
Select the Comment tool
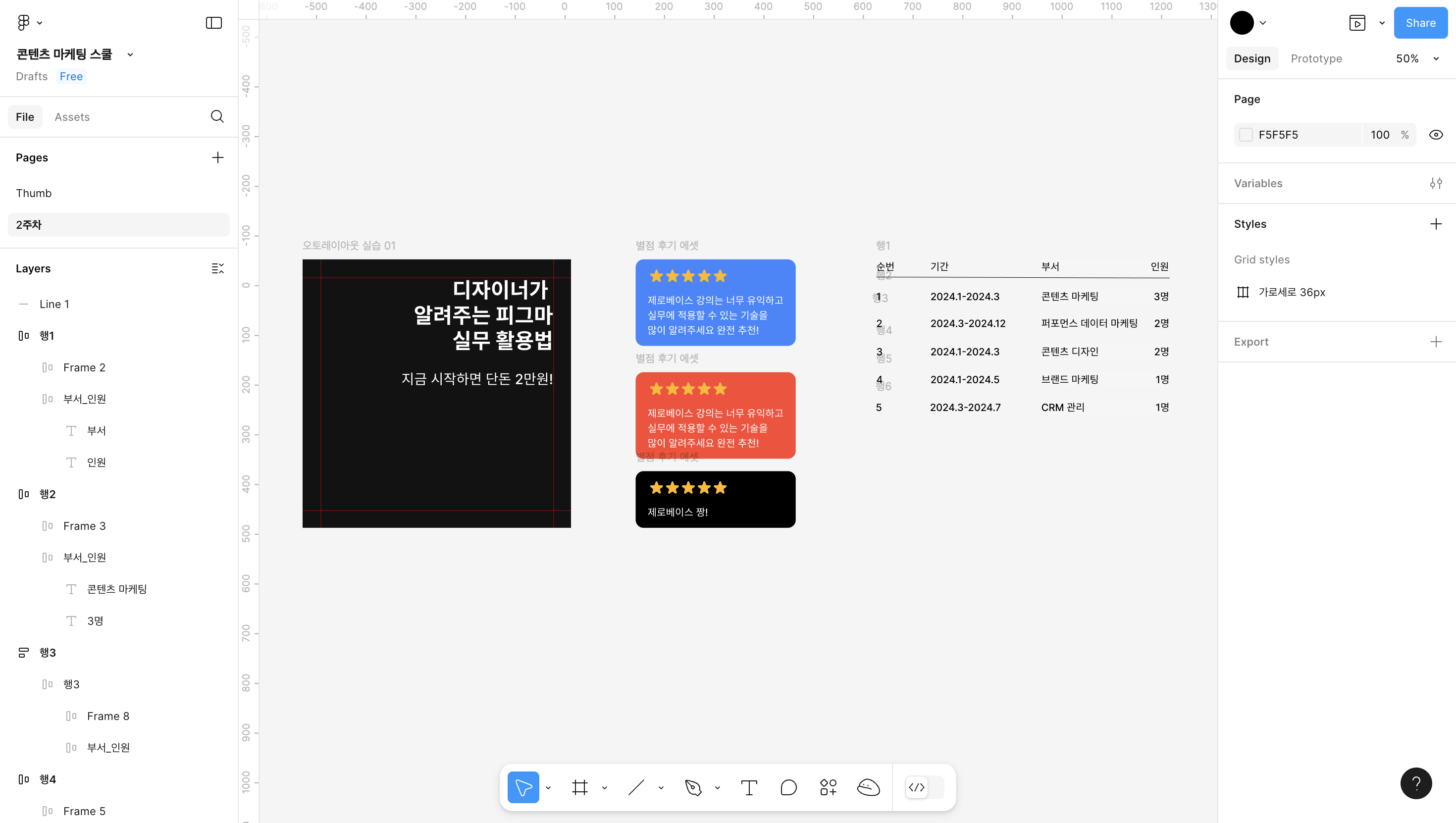(788, 787)
